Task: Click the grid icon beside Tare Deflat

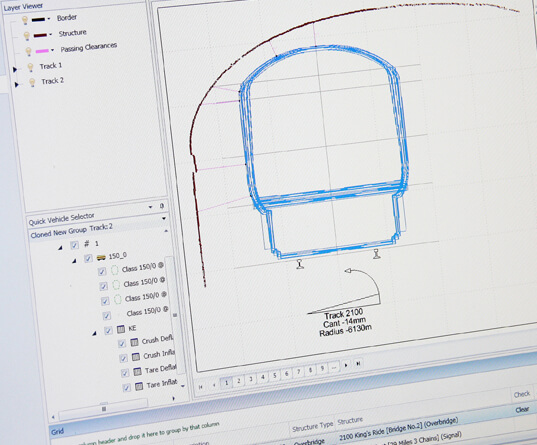Action: (x=137, y=371)
